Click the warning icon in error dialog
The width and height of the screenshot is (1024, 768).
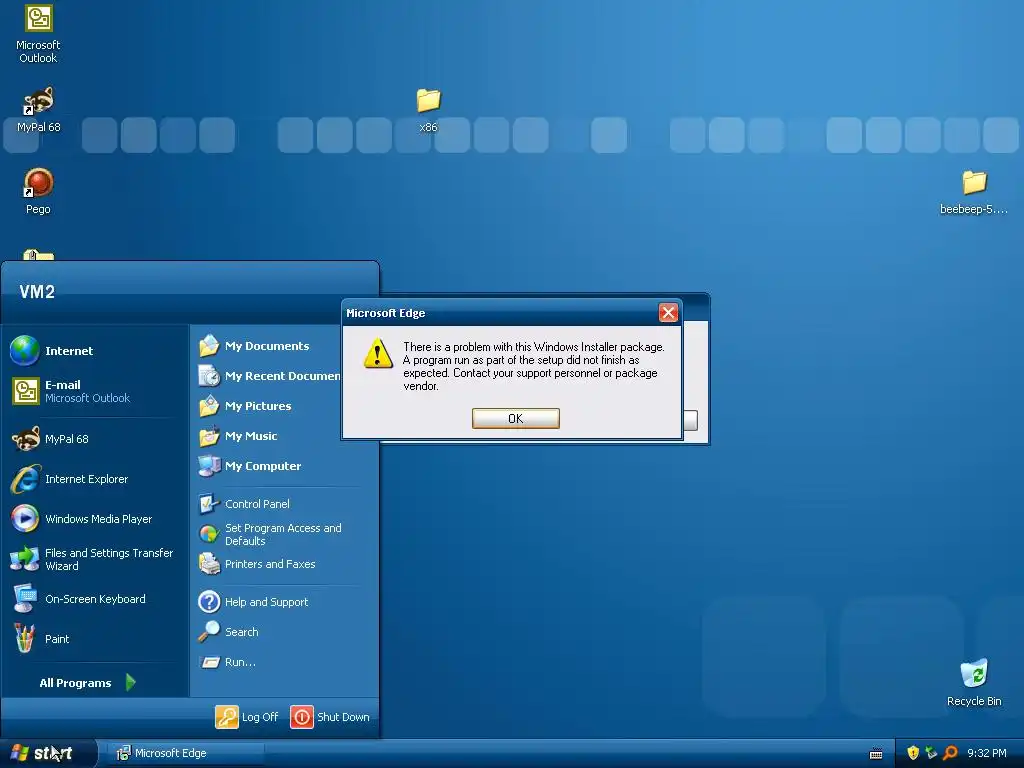tap(378, 353)
